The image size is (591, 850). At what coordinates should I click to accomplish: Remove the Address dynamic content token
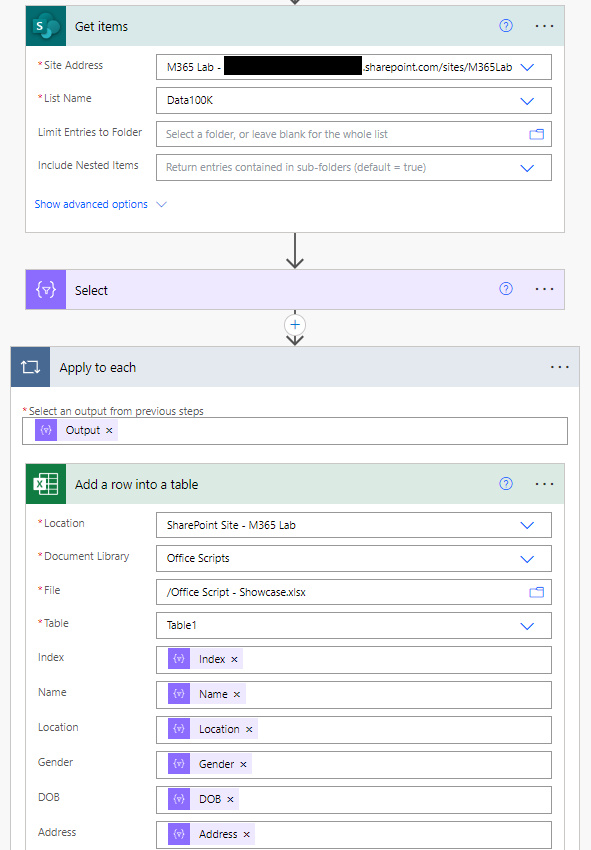247,834
